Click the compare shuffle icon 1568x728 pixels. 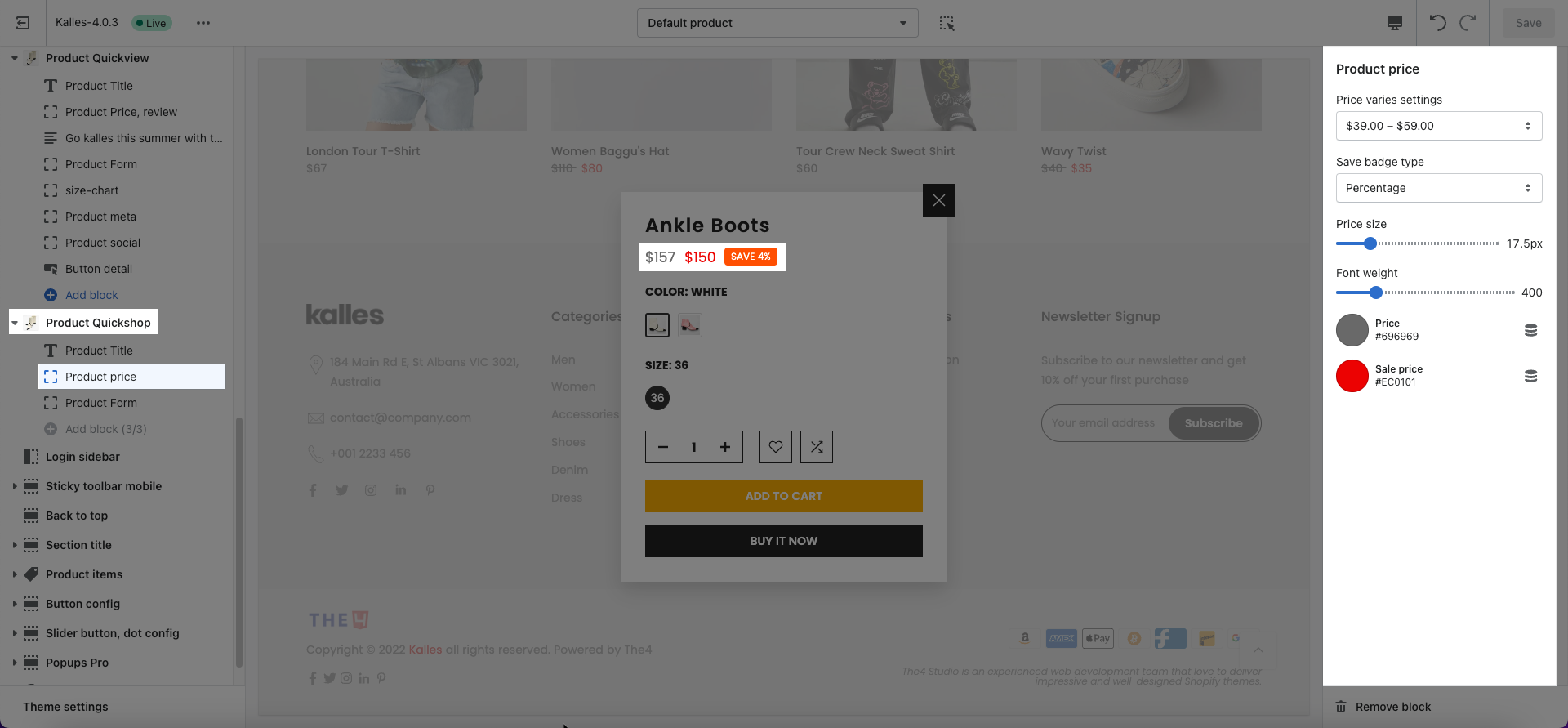[x=817, y=447]
